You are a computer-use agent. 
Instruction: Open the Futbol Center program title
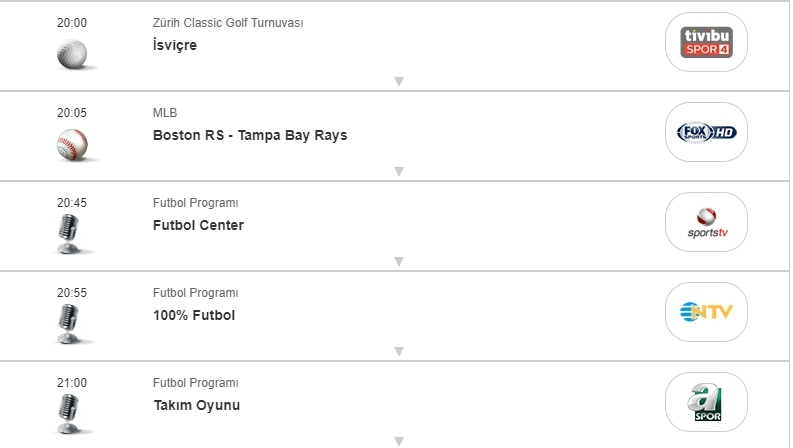click(x=198, y=225)
